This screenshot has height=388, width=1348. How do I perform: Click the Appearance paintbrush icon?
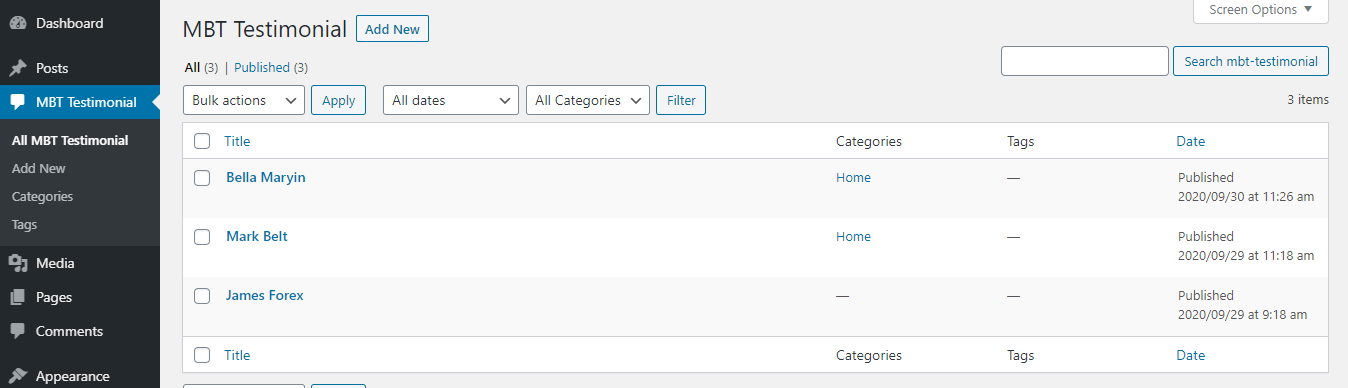[18, 376]
